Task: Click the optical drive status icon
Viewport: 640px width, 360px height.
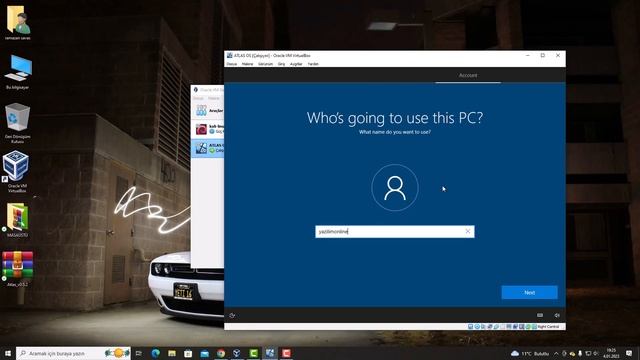Action: pos(477,327)
